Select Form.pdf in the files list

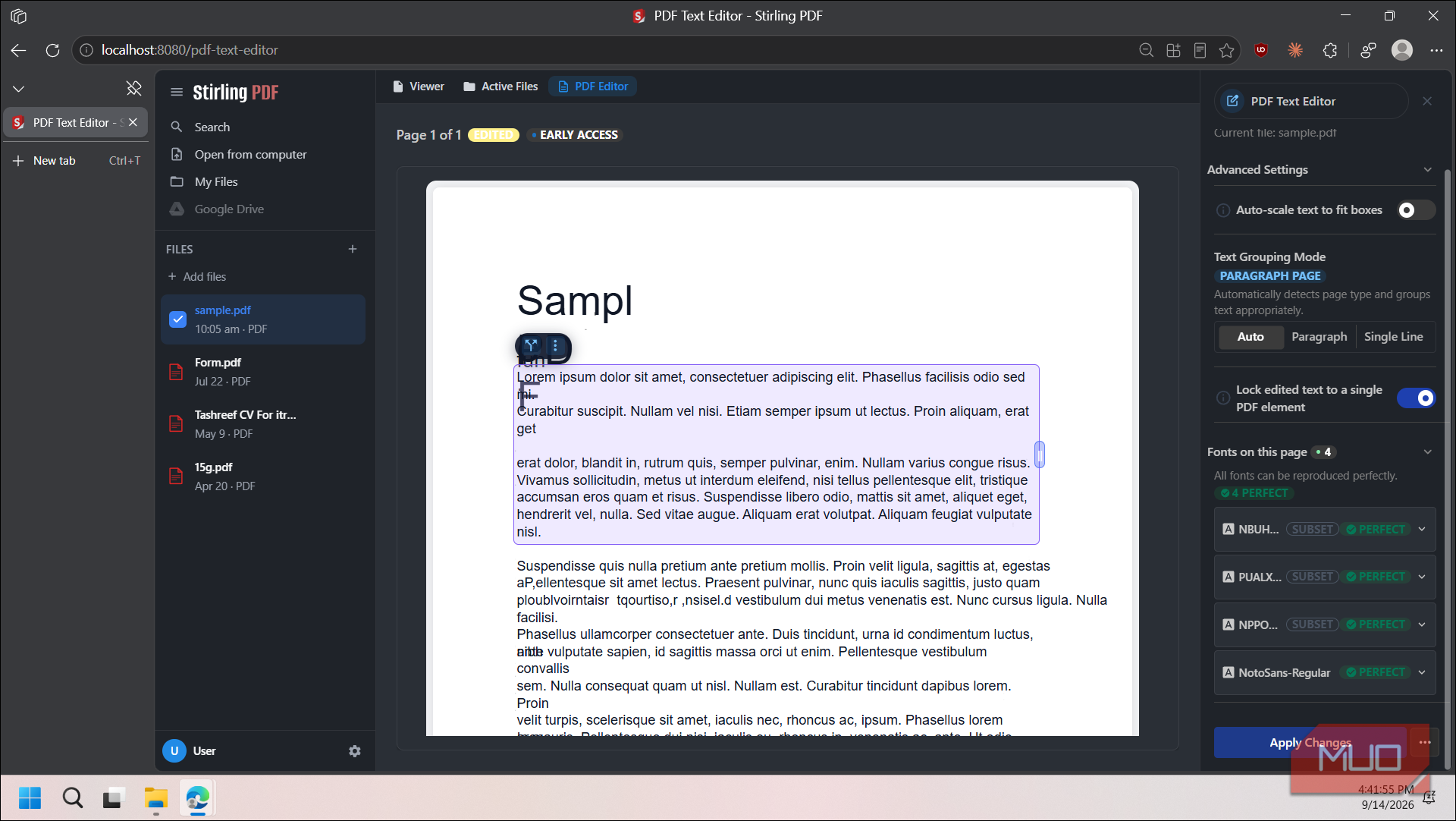[263, 372]
